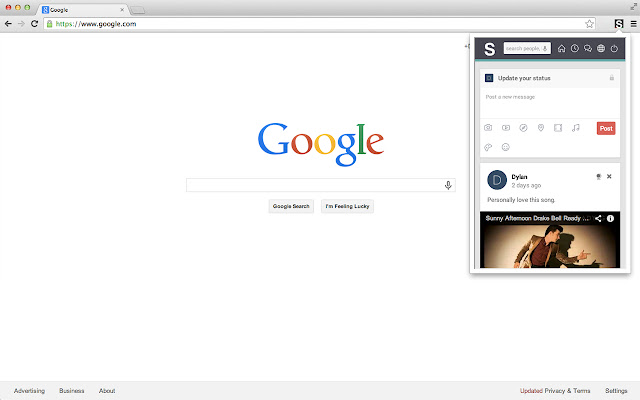Open the Advertising footer link

tap(29, 391)
